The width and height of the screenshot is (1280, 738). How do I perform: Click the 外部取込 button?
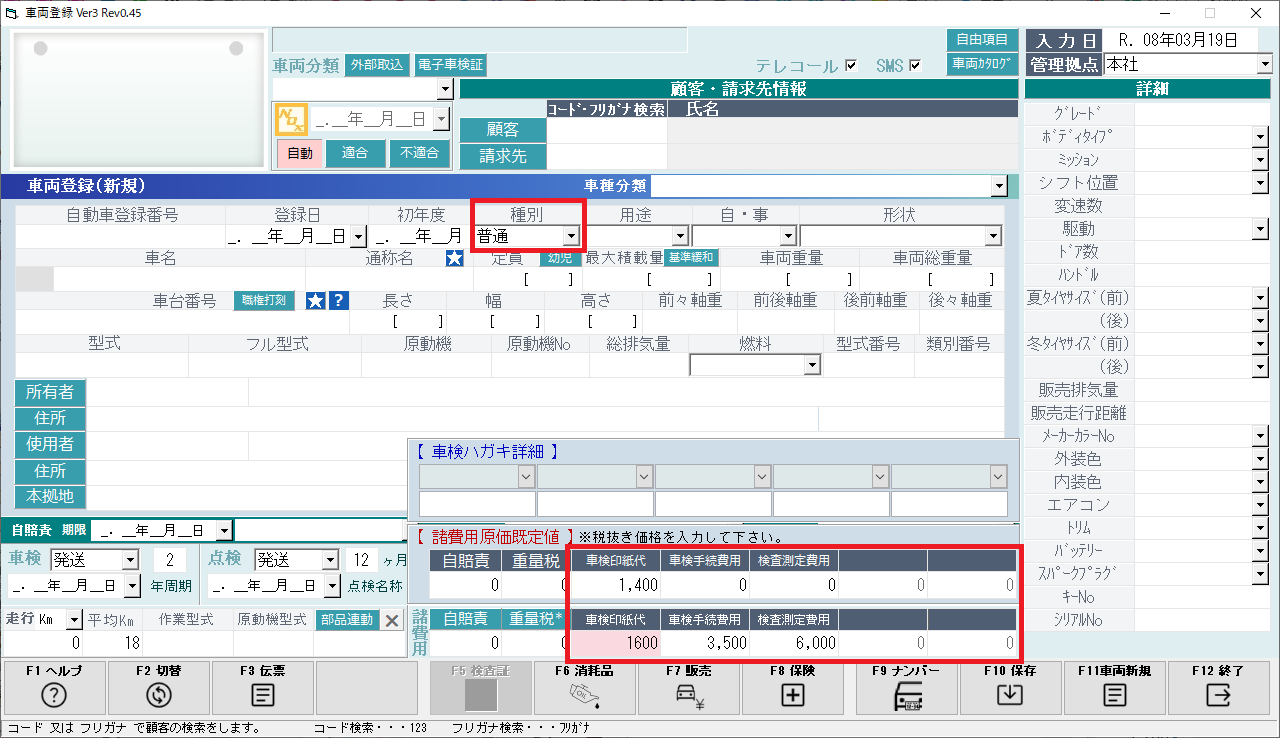(x=377, y=65)
